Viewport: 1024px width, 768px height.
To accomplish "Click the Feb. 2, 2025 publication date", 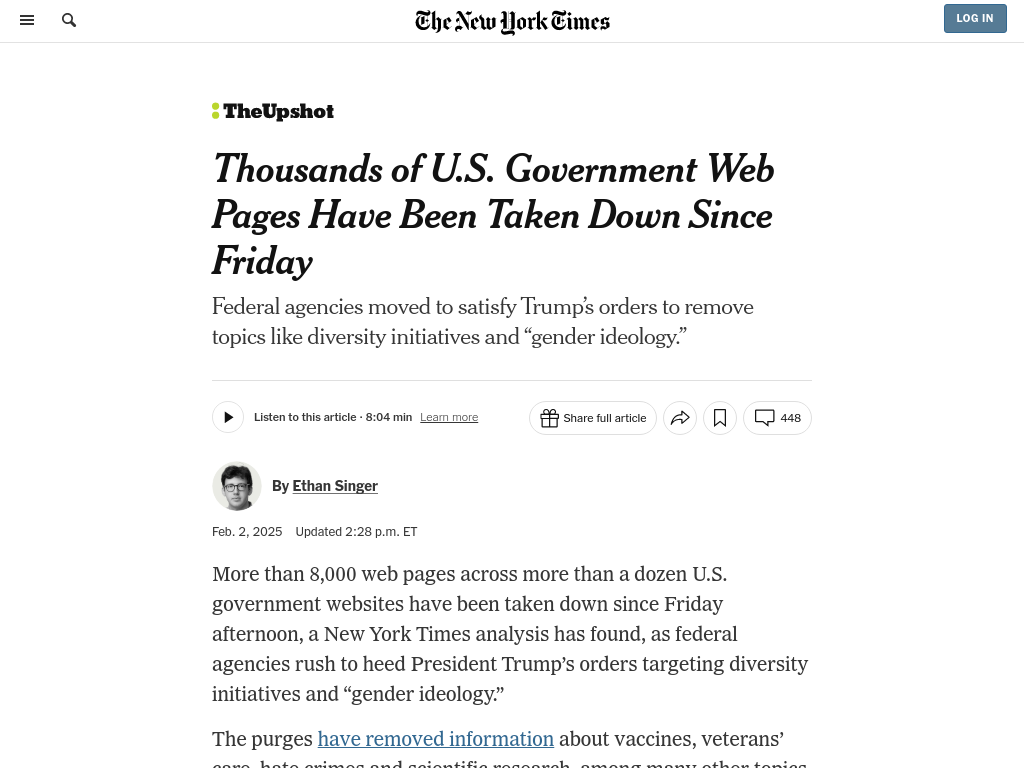I will (247, 532).
